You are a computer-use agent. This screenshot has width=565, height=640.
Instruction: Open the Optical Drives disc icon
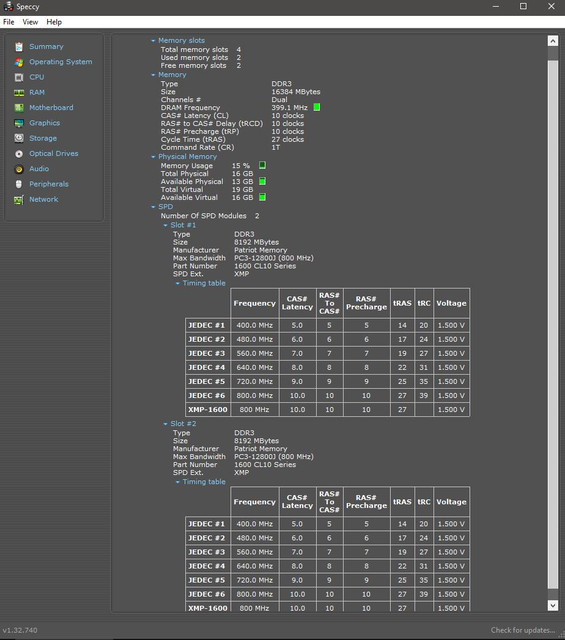(x=19, y=154)
